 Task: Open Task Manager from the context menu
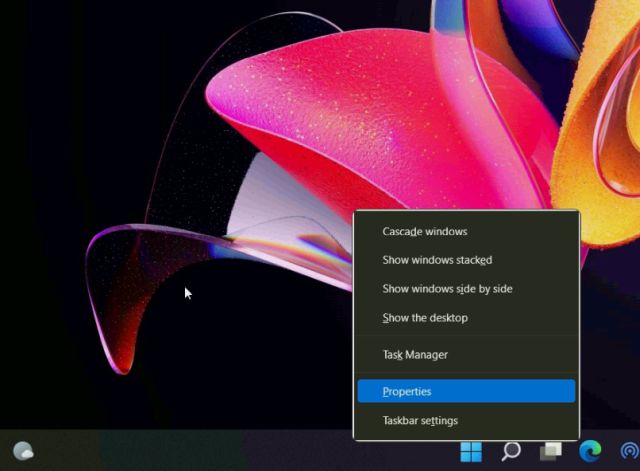pos(415,355)
